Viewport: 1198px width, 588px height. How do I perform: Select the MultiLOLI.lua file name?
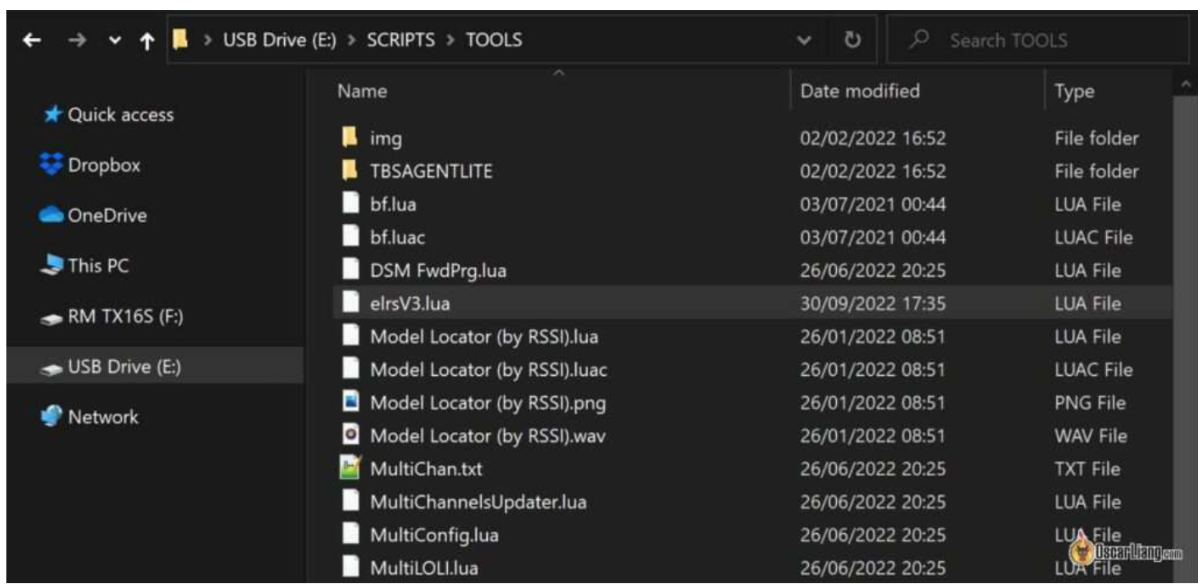(424, 568)
